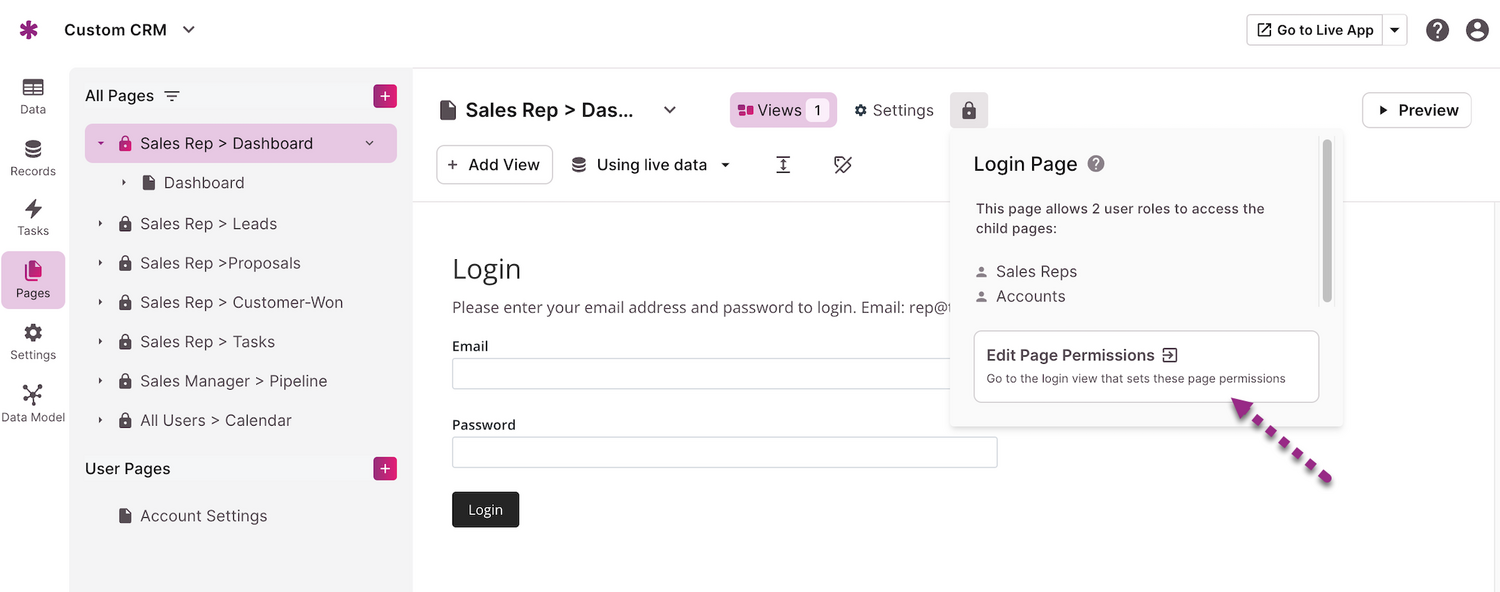Switch to the Views tab
Screen dimensions: 1500x592
click(x=782, y=110)
